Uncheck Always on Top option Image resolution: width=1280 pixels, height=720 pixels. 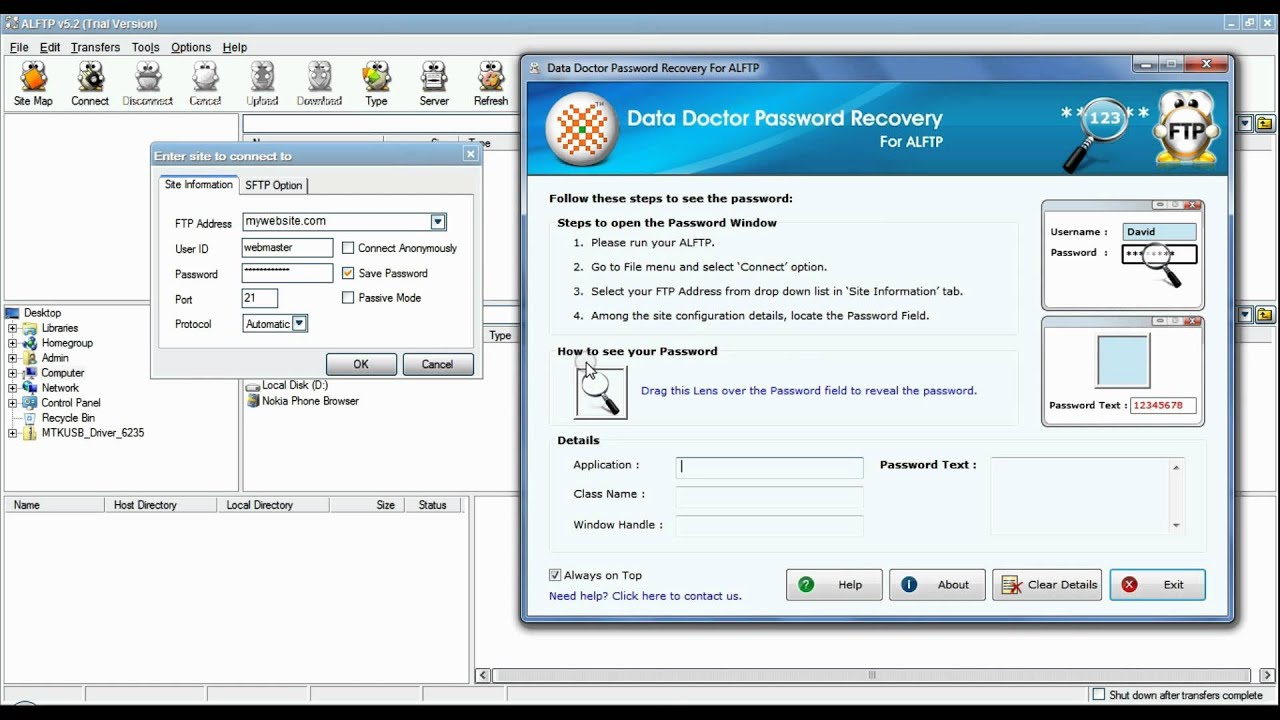[555, 575]
